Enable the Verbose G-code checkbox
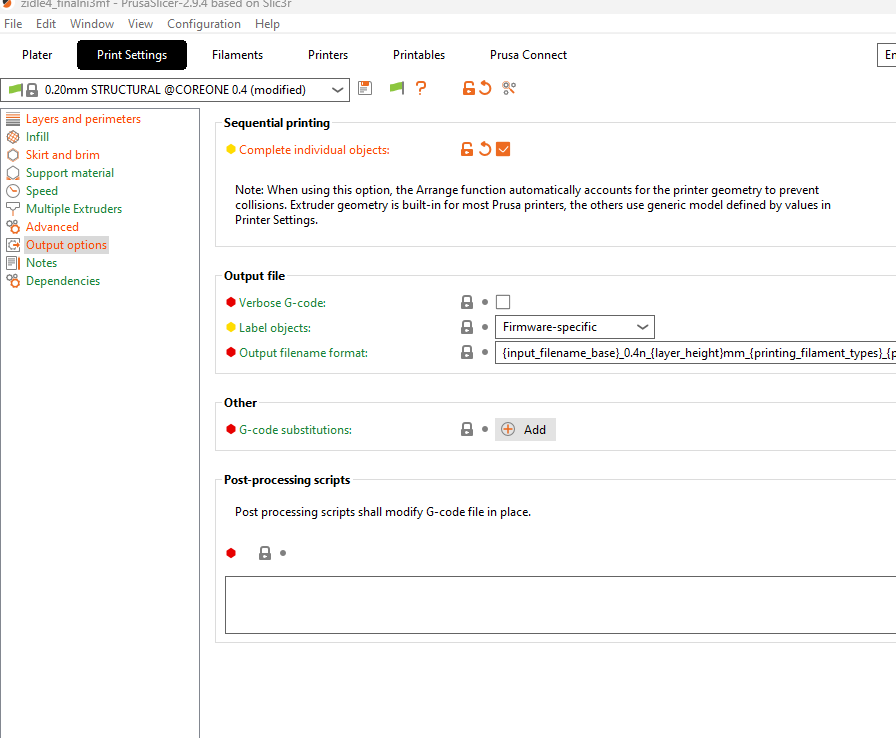 pyautogui.click(x=503, y=302)
